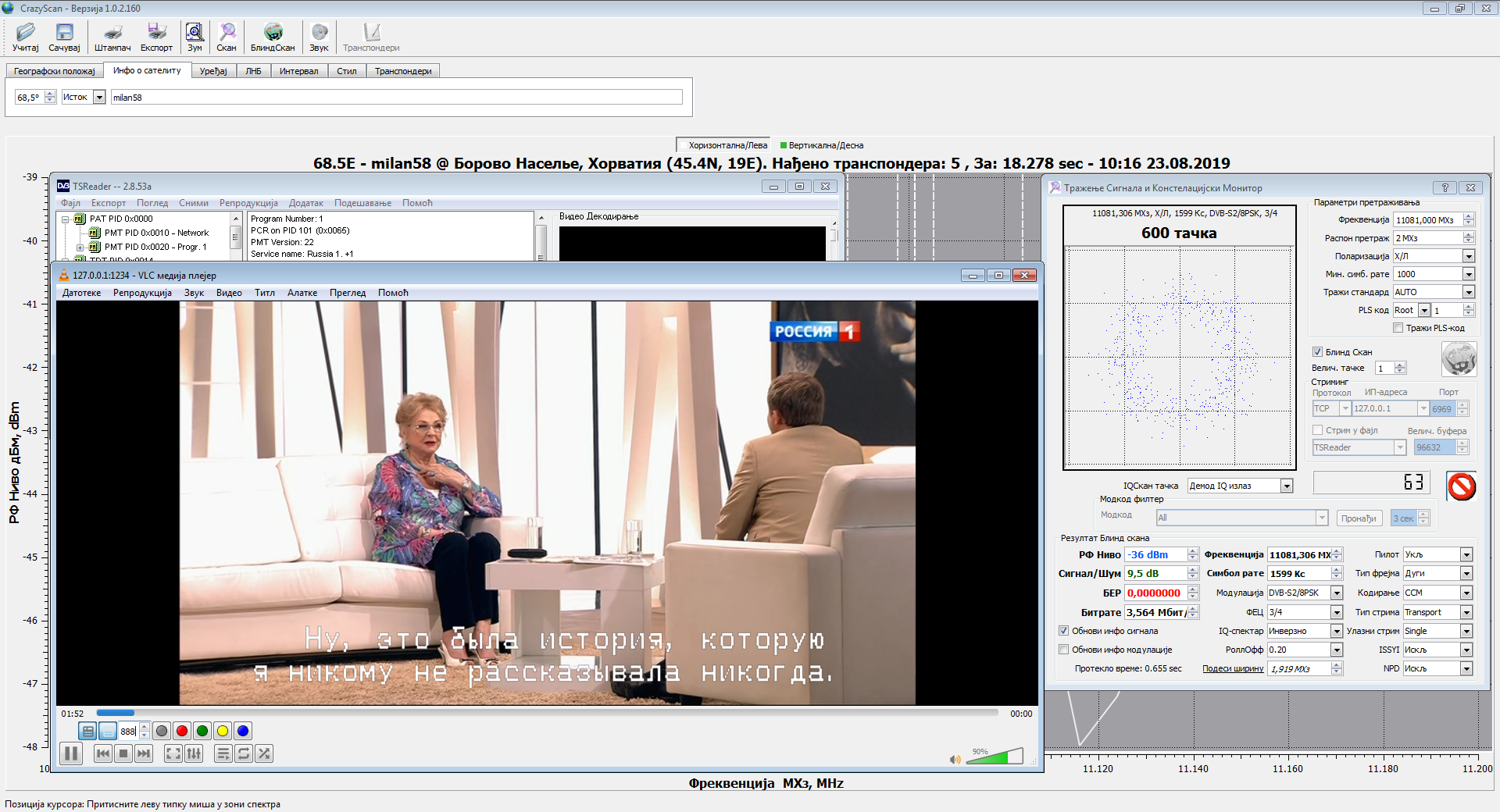
Task: Open the РоллОфф dropdown
Action: [1337, 650]
